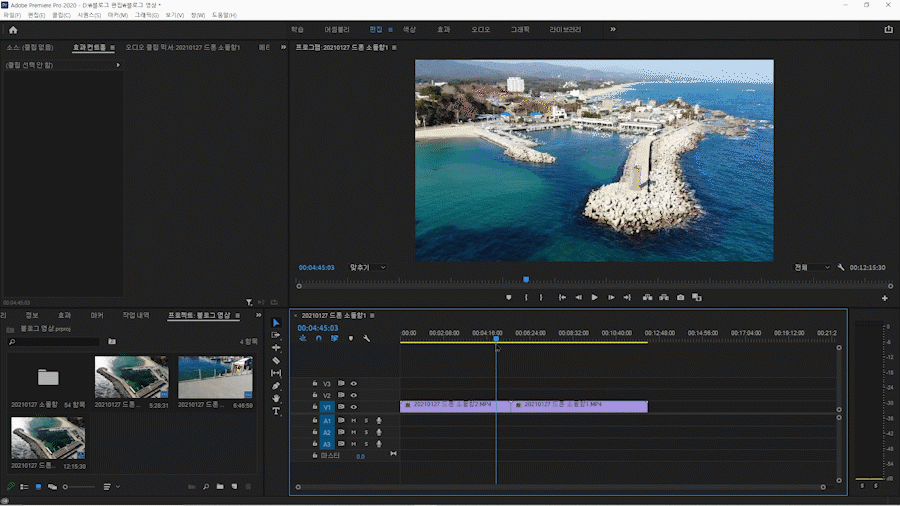Toggle lock on the V2 track
Viewport: 900px width, 506px height.
point(315,395)
